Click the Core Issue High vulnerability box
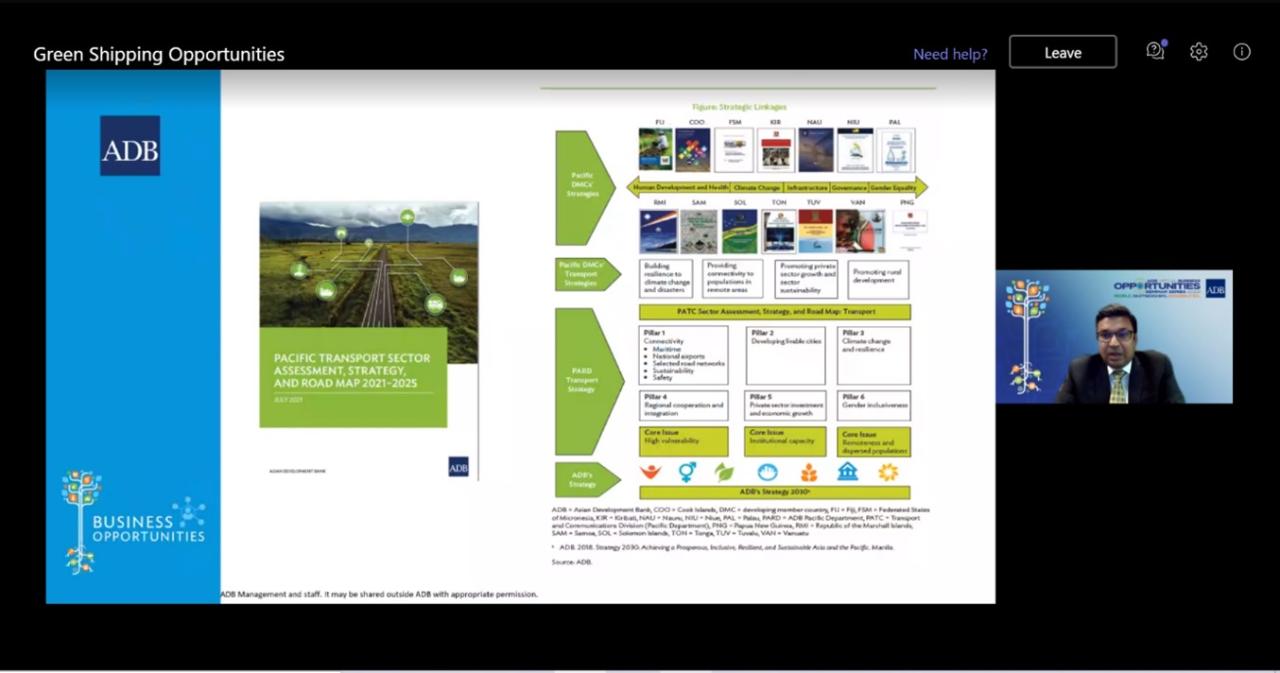The image size is (1280, 673). click(x=684, y=441)
